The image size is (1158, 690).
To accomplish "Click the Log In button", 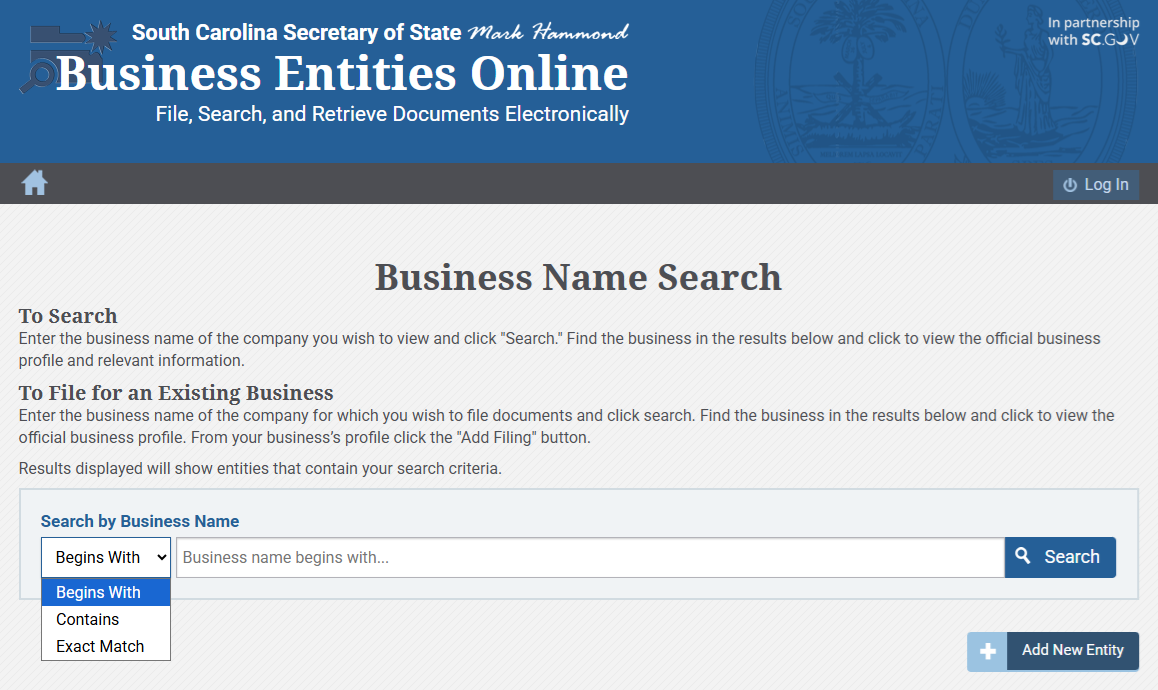I will pos(1096,184).
